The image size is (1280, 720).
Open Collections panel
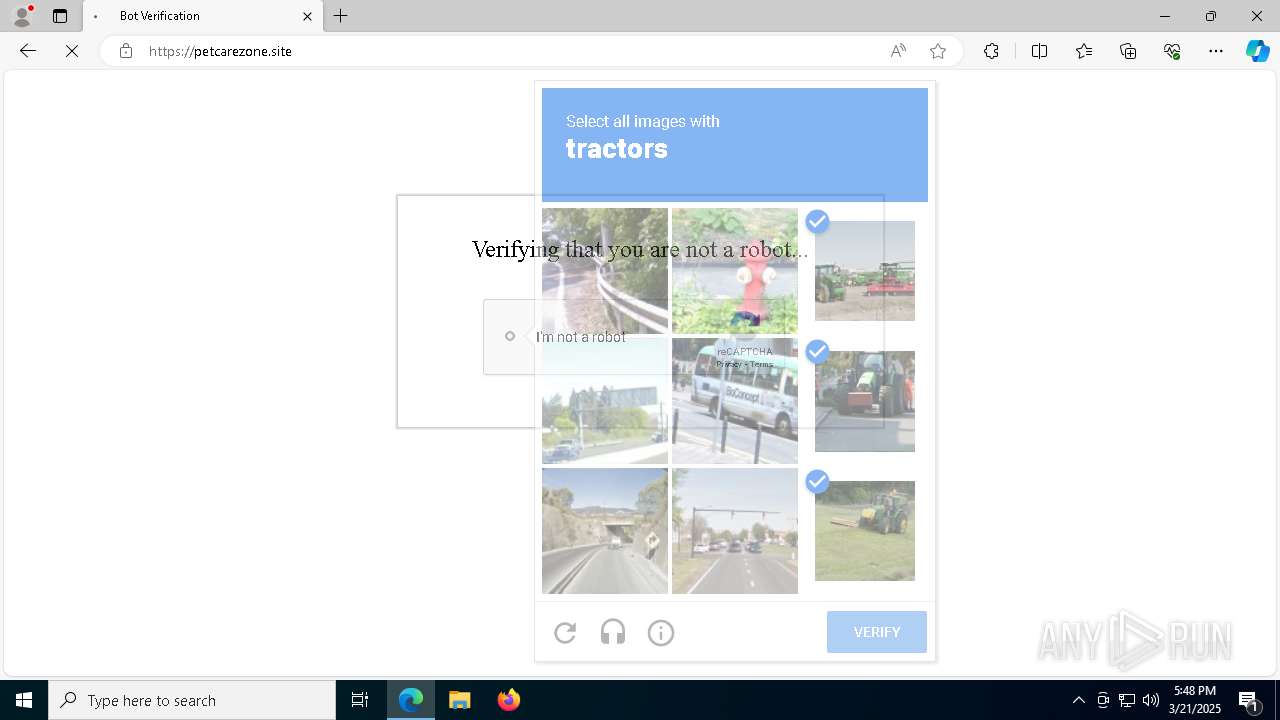1128,51
